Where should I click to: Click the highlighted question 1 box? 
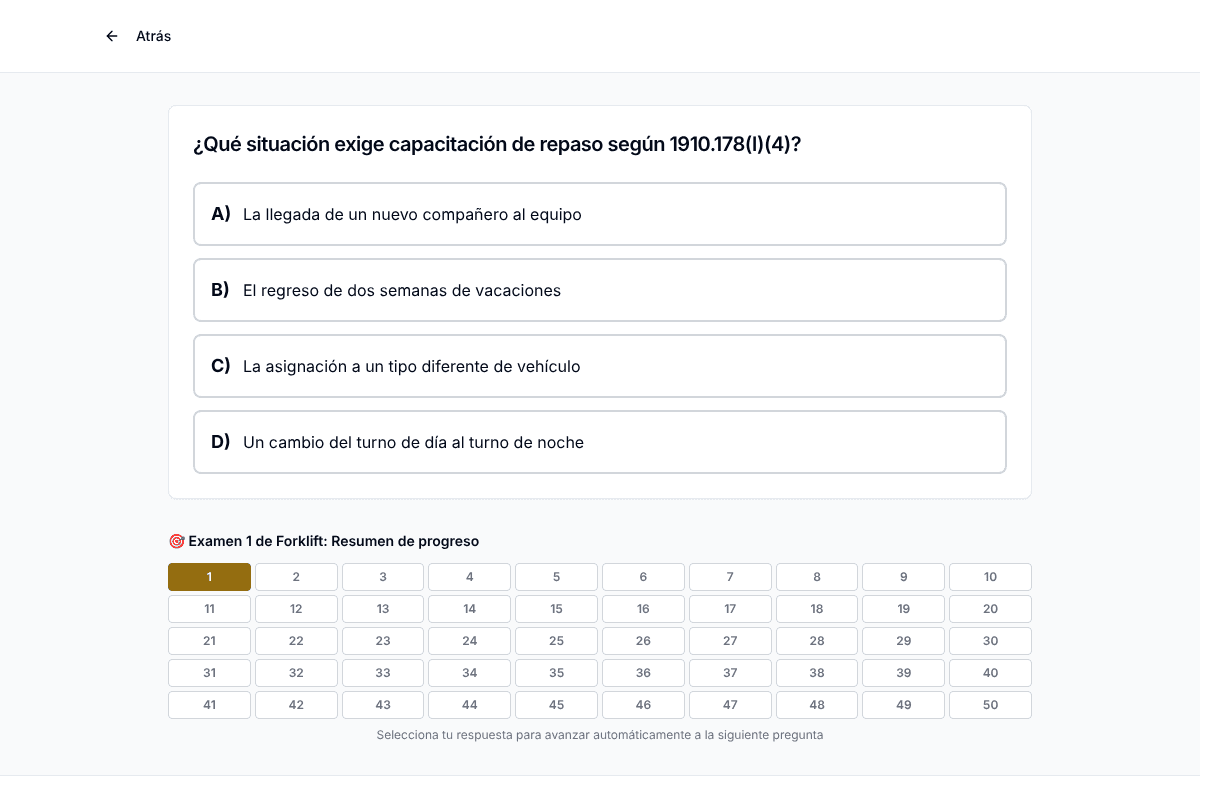209,577
